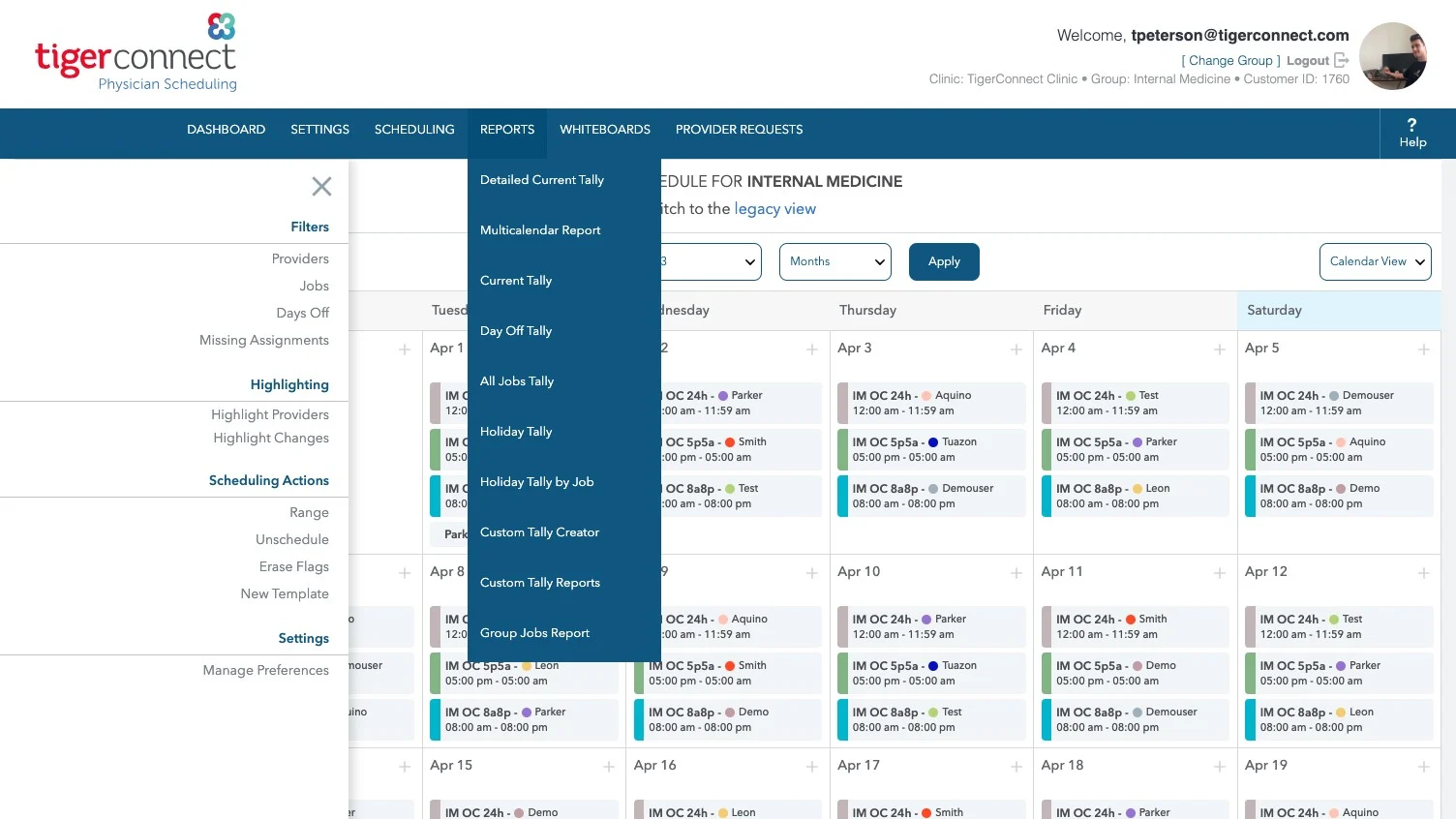Open the Calendar View dropdown
This screenshot has width=1456, height=819.
[x=1376, y=261]
